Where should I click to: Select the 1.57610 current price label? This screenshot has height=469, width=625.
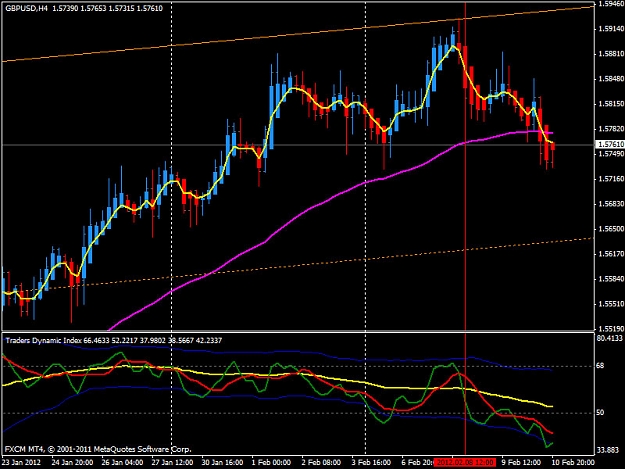(x=610, y=144)
